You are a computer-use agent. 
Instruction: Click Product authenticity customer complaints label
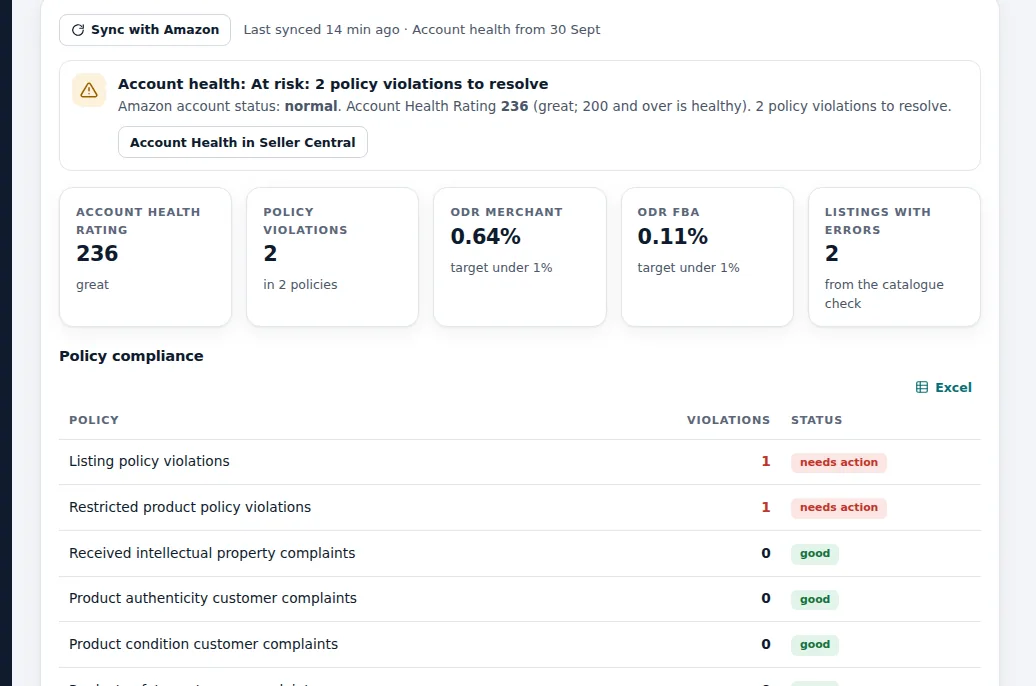coord(213,598)
